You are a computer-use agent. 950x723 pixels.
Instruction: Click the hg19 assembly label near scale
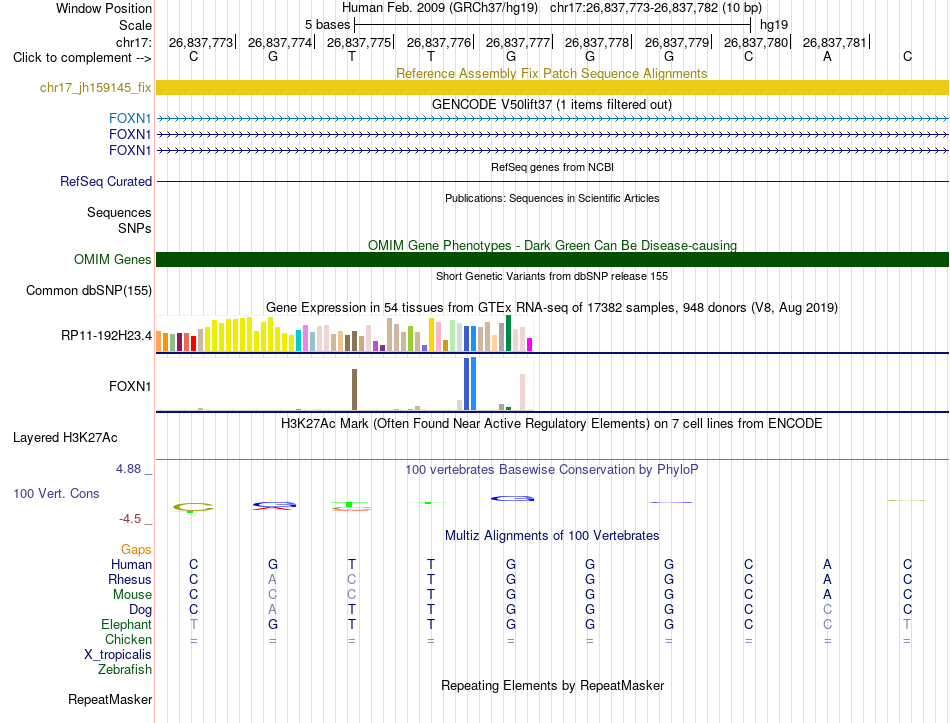tap(774, 25)
